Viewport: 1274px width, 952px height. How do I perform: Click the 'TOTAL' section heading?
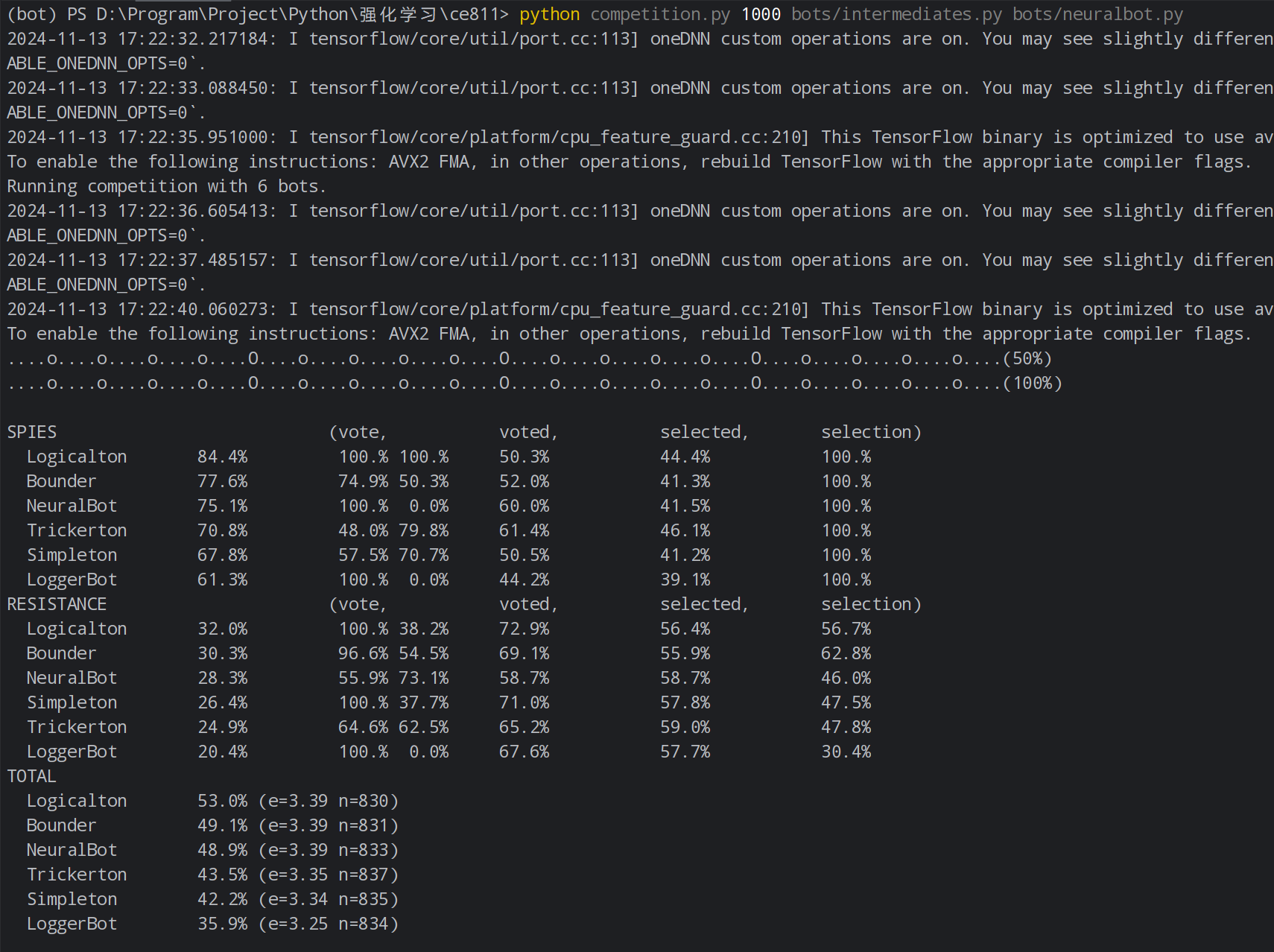tap(32, 776)
